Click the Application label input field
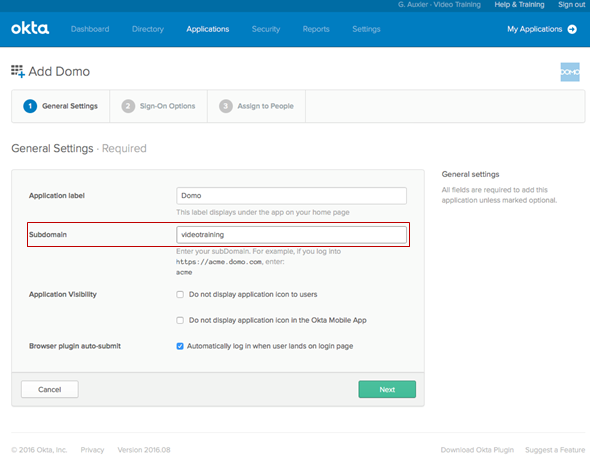Image resolution: width=590 pixels, height=455 pixels. pos(291,196)
